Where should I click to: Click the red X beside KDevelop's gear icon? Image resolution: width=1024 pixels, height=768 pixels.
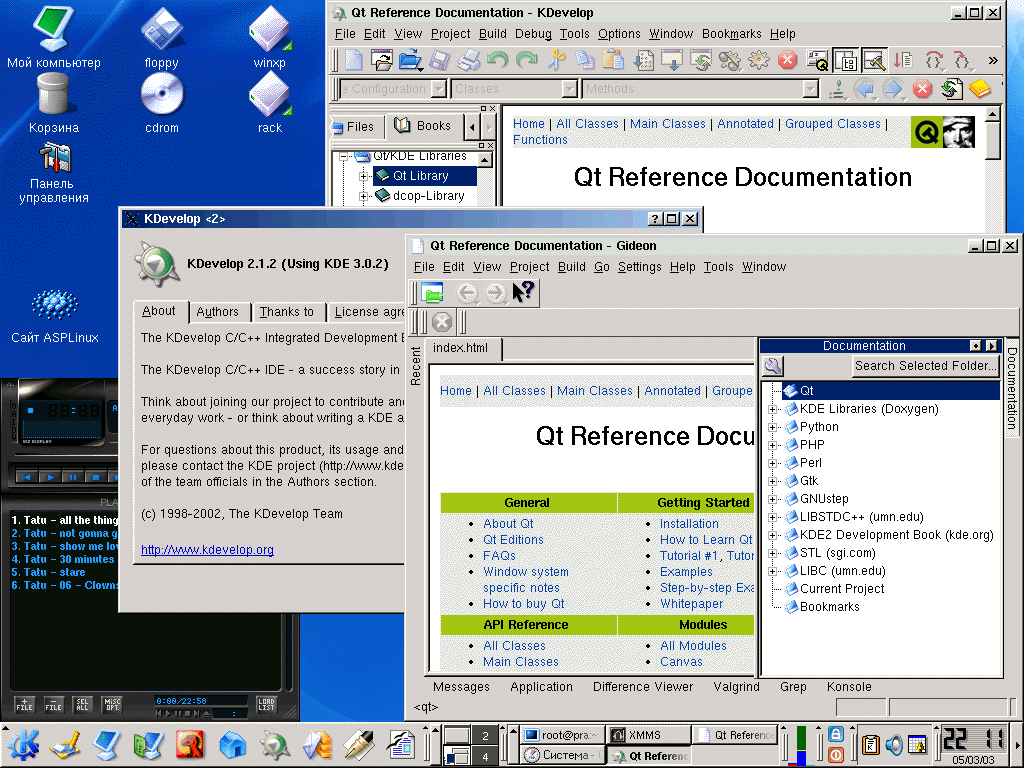[788, 60]
